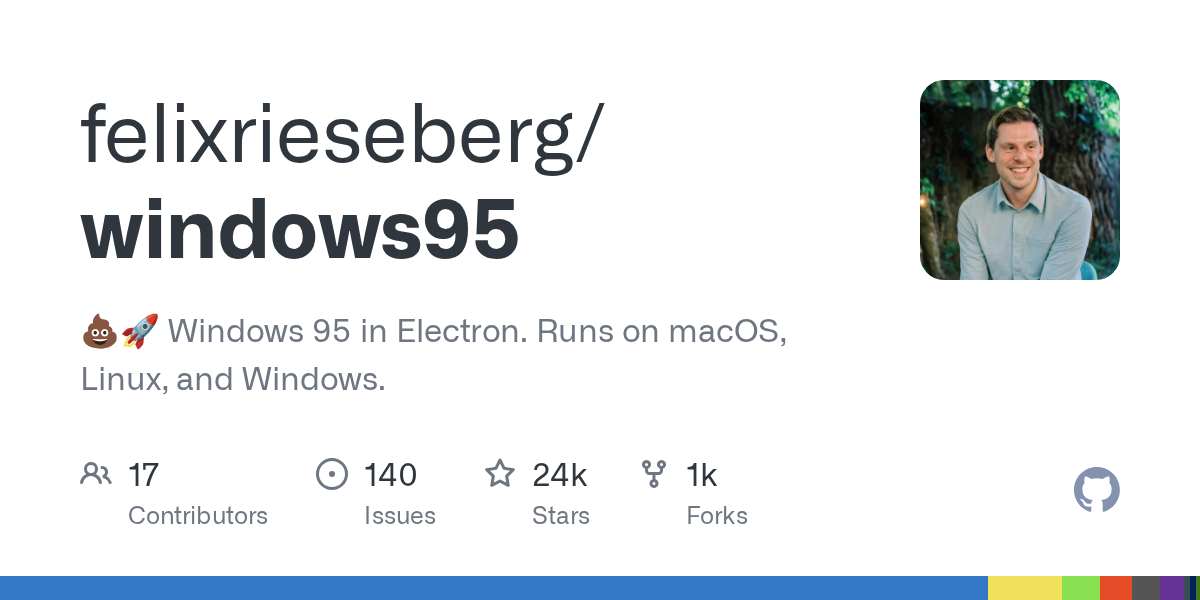
Task: Click the contributors people icon
Action: (96, 474)
